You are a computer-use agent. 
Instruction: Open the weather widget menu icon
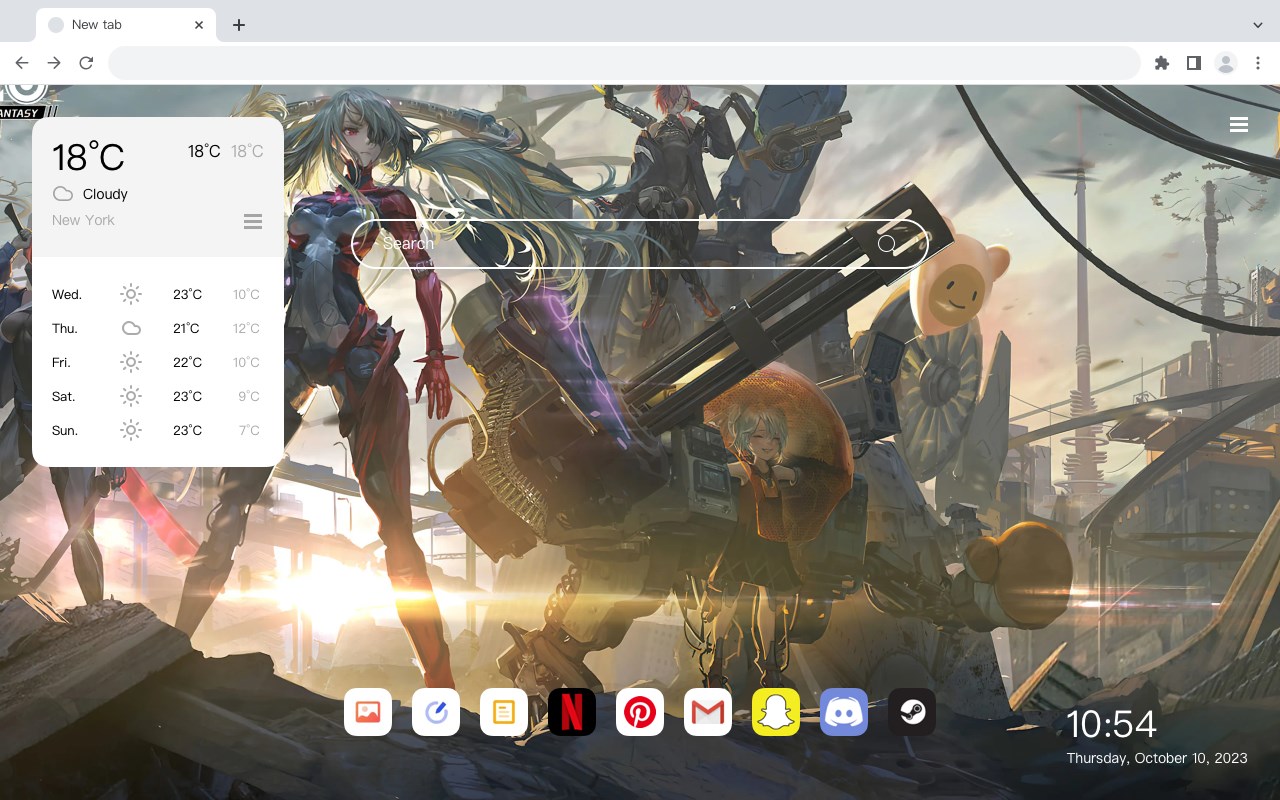253,221
